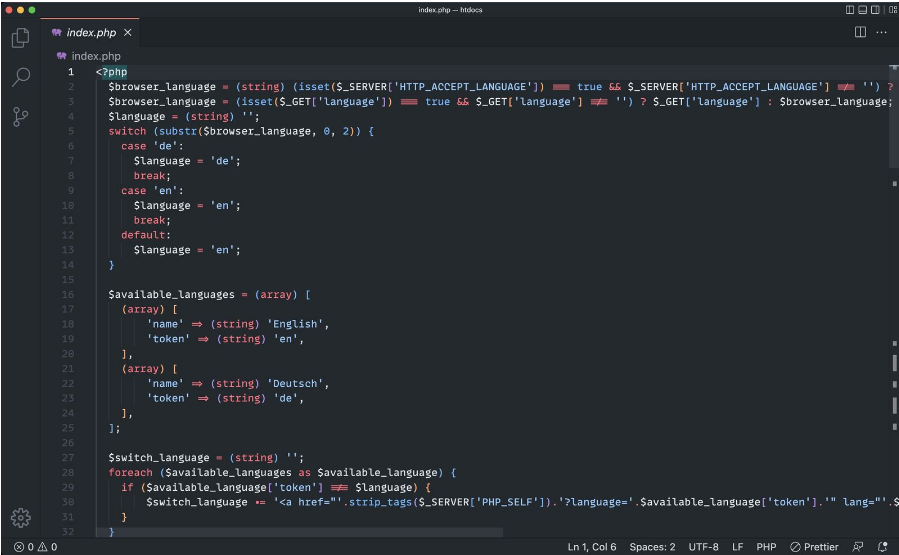Viewport: 899px width, 555px height.
Task: Click the index.php breadcrumb item
Action: pos(96,56)
